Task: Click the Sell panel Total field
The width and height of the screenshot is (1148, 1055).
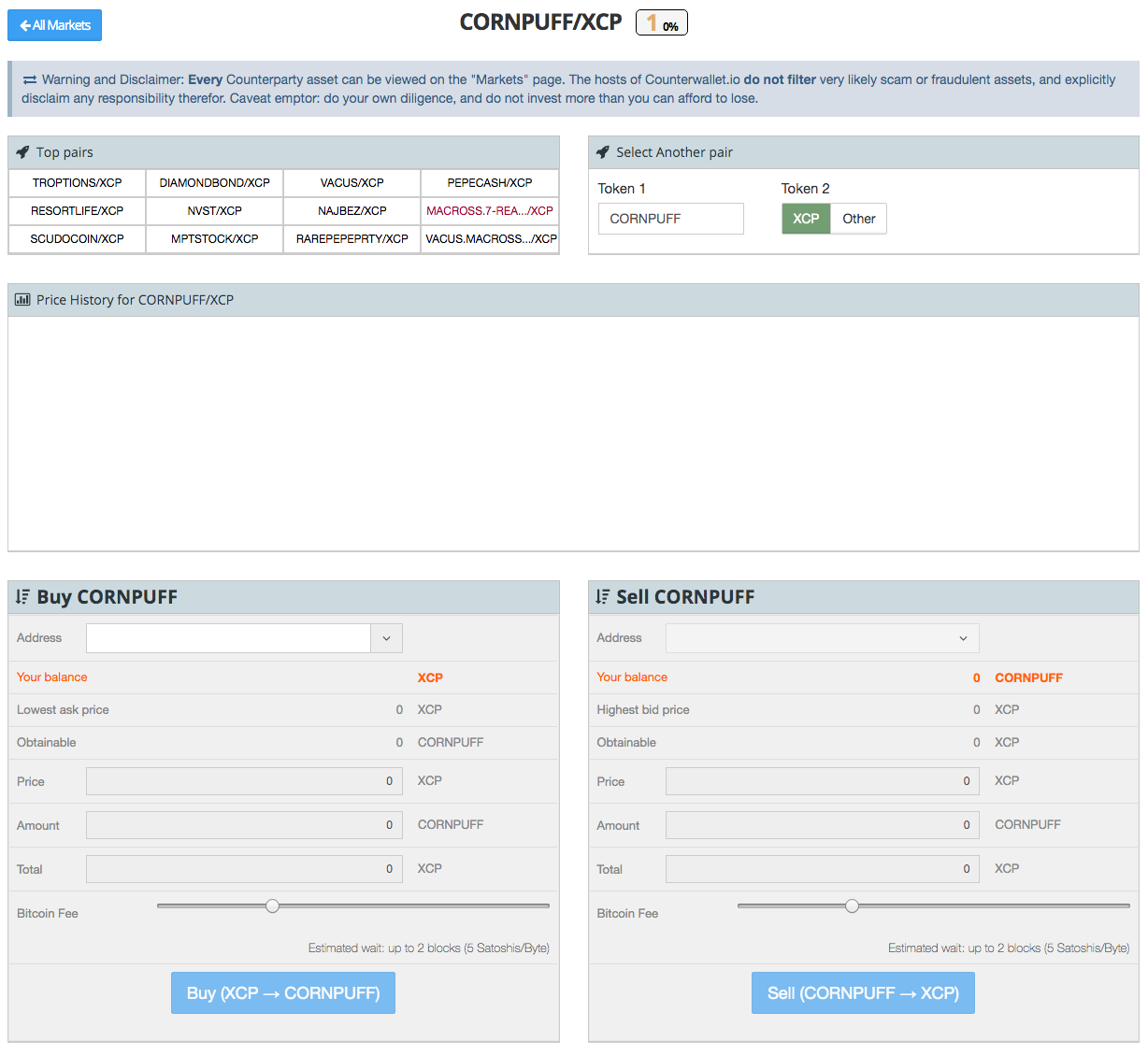Action: [x=823, y=869]
